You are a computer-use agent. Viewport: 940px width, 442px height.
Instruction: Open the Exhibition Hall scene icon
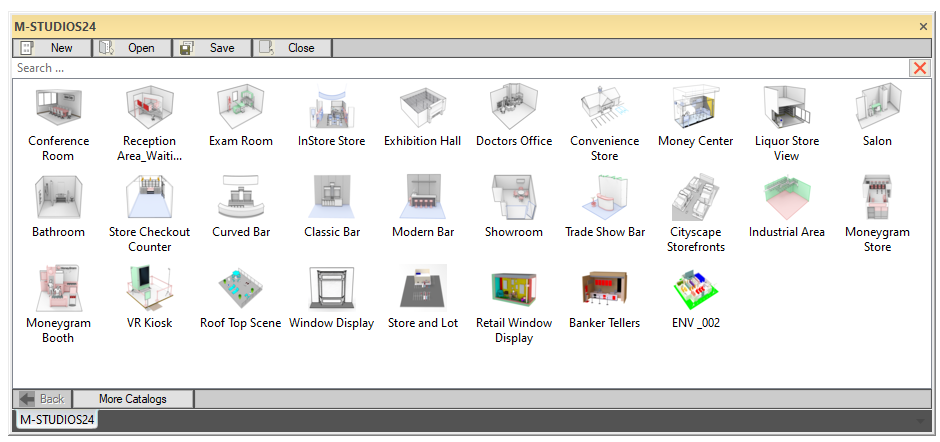pos(422,107)
